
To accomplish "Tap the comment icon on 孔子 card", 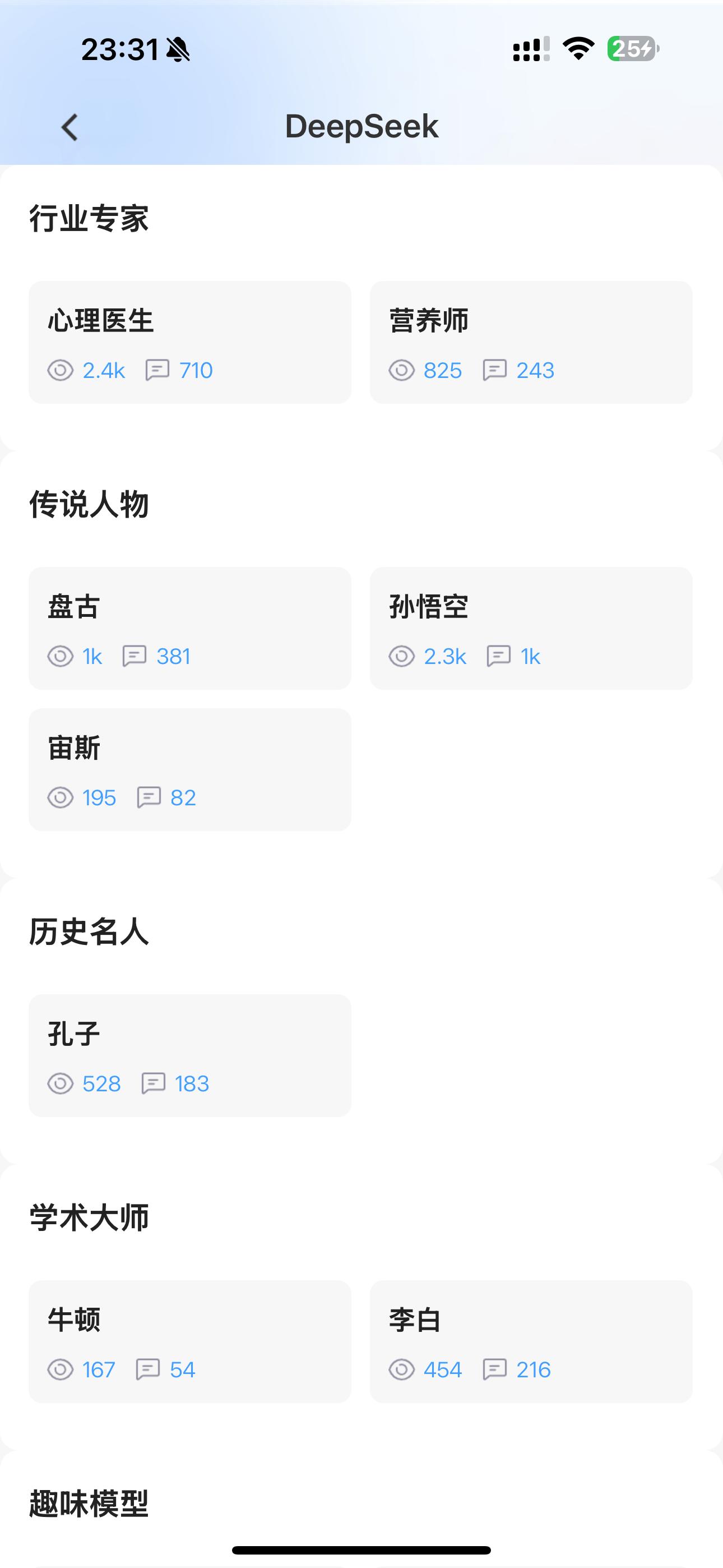I will (153, 1083).
